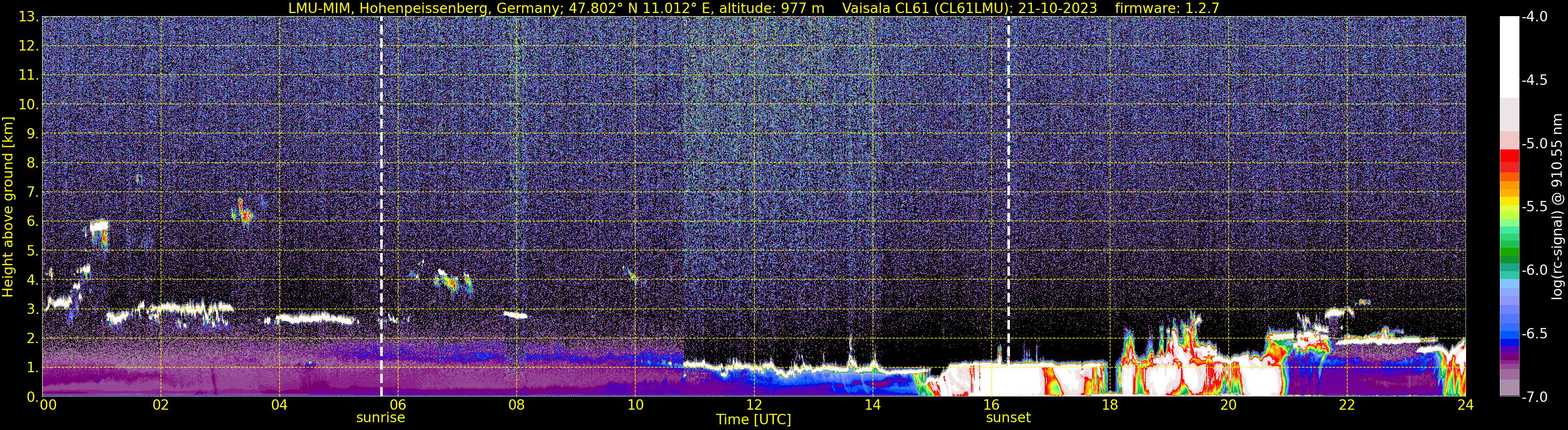Click the time axis tick '14'
1568x430 pixels.
pos(872,405)
